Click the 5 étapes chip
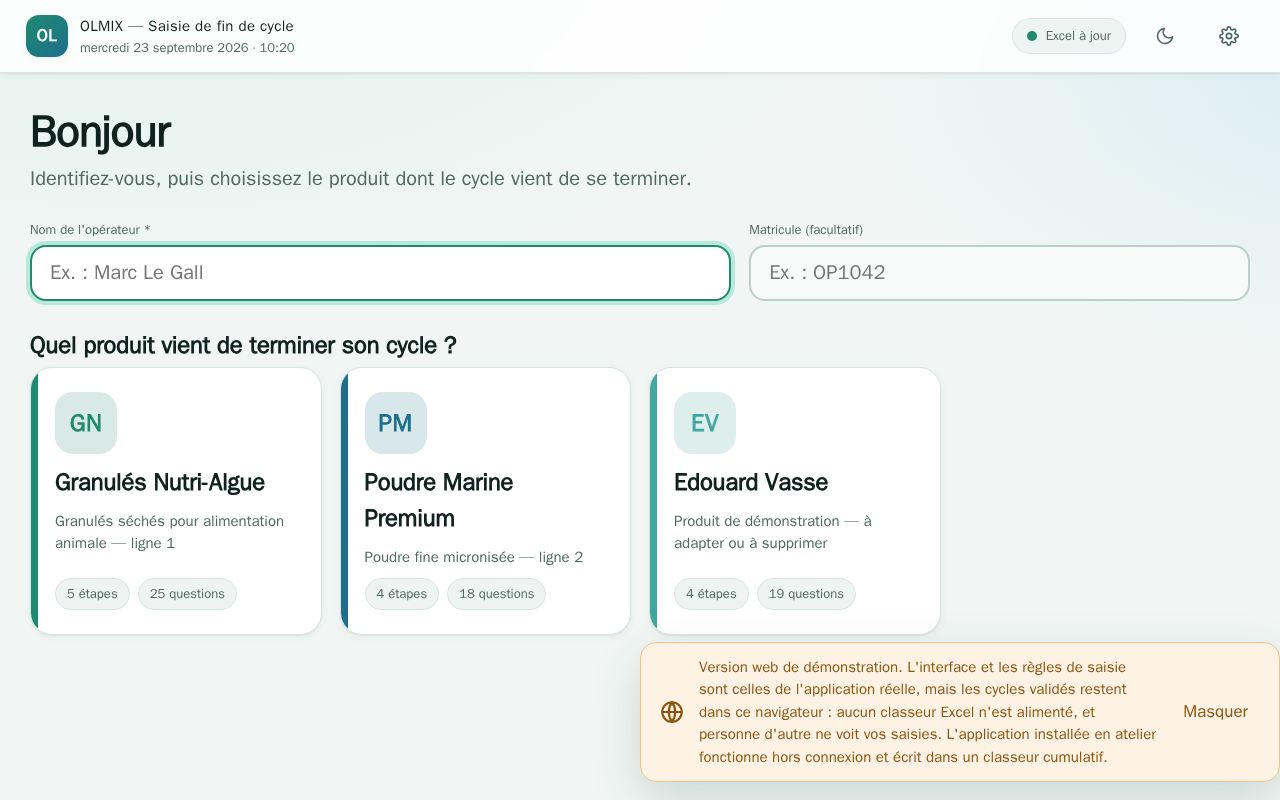This screenshot has height=800, width=1280. (x=92, y=594)
